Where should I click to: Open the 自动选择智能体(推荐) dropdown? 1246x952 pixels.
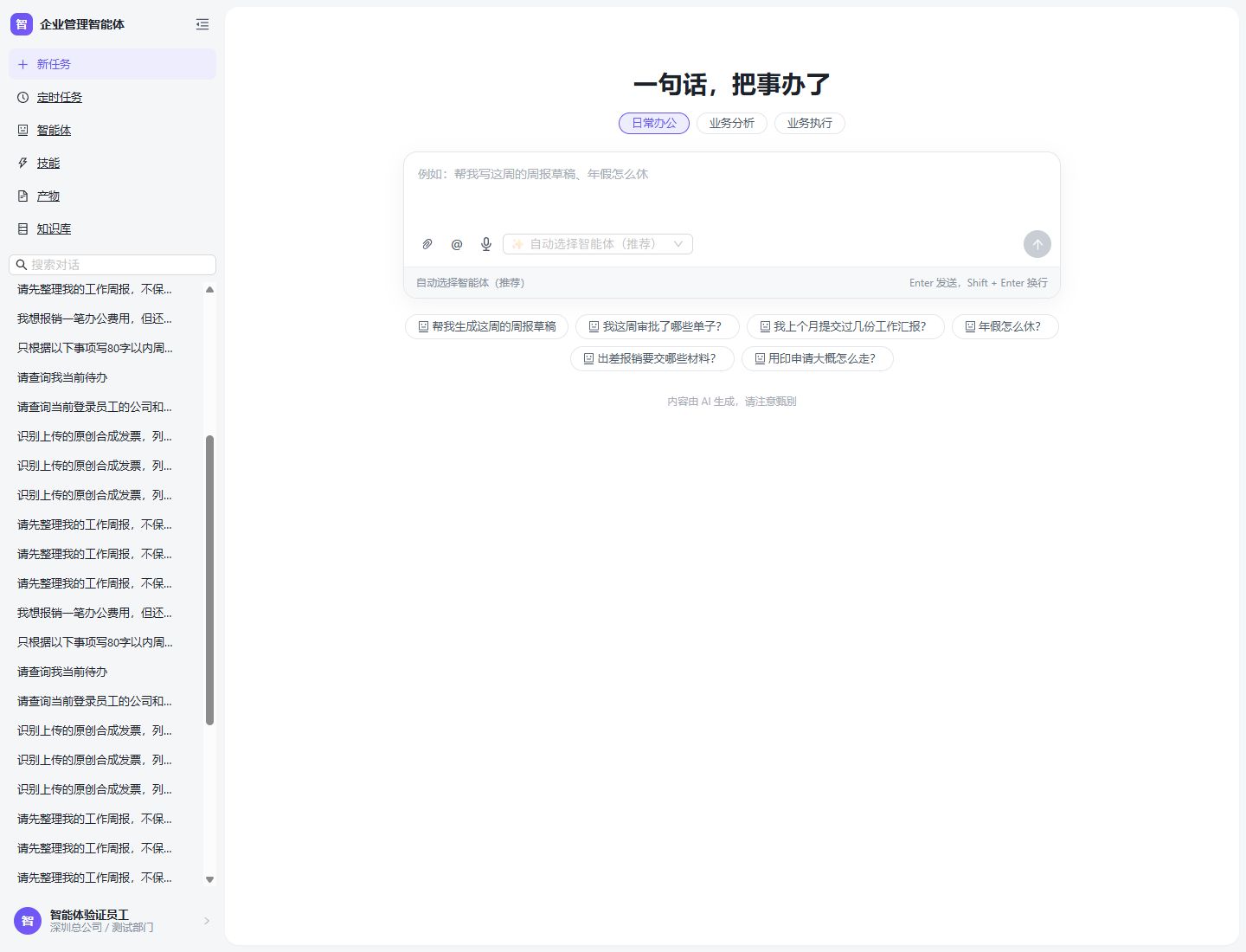click(x=598, y=244)
